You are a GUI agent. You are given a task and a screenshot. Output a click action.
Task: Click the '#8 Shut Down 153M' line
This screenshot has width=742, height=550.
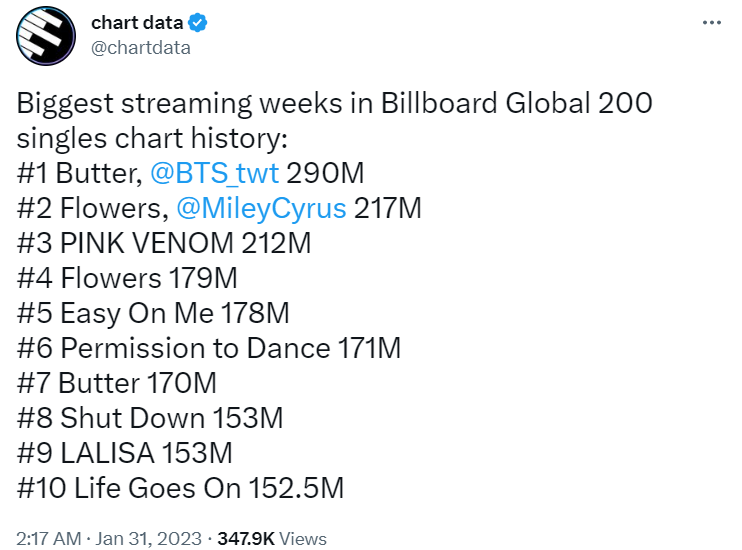[x=150, y=418]
